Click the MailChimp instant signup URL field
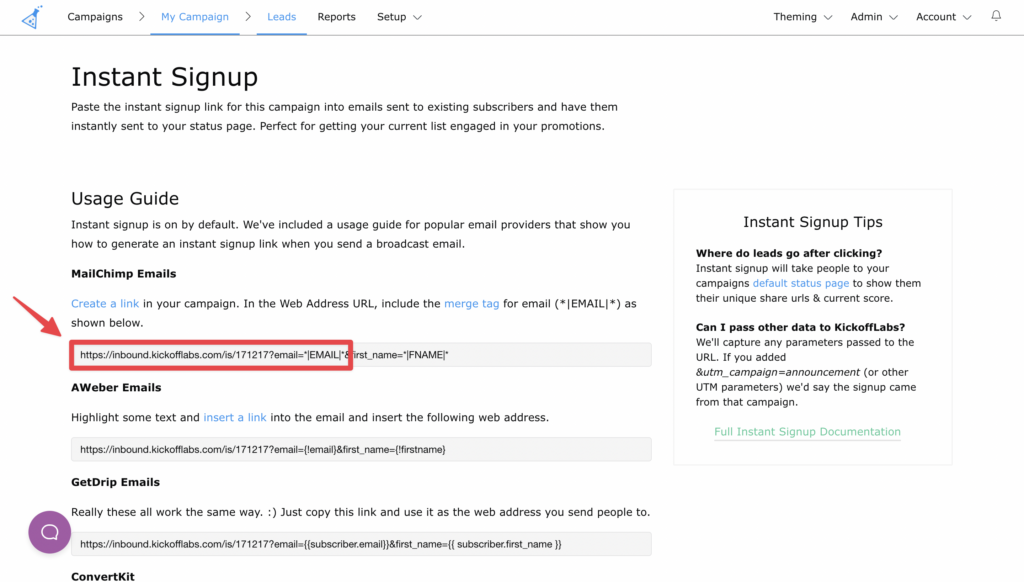This screenshot has height=582, width=1024. (361, 355)
